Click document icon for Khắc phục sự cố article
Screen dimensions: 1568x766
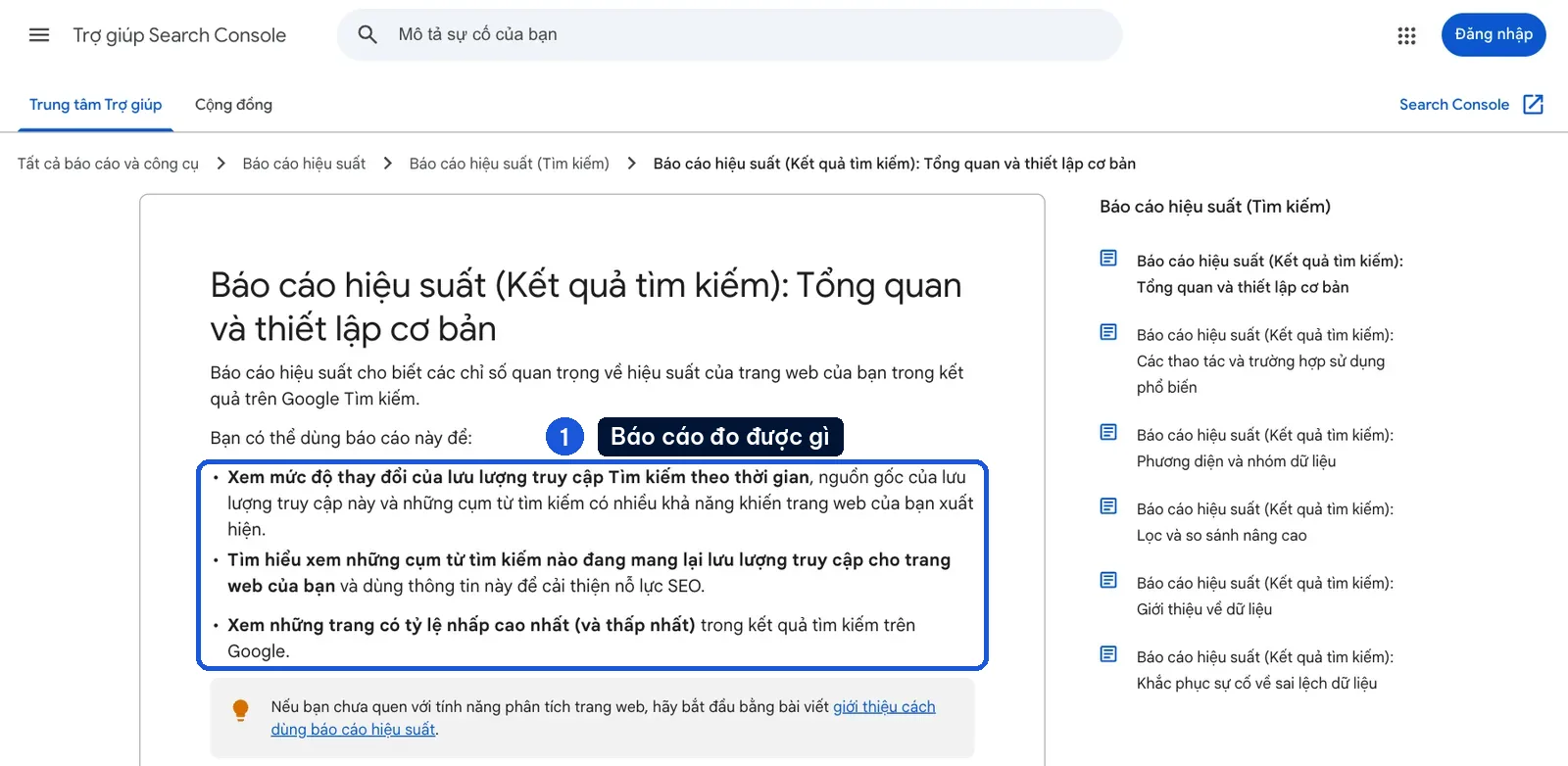click(x=1108, y=655)
